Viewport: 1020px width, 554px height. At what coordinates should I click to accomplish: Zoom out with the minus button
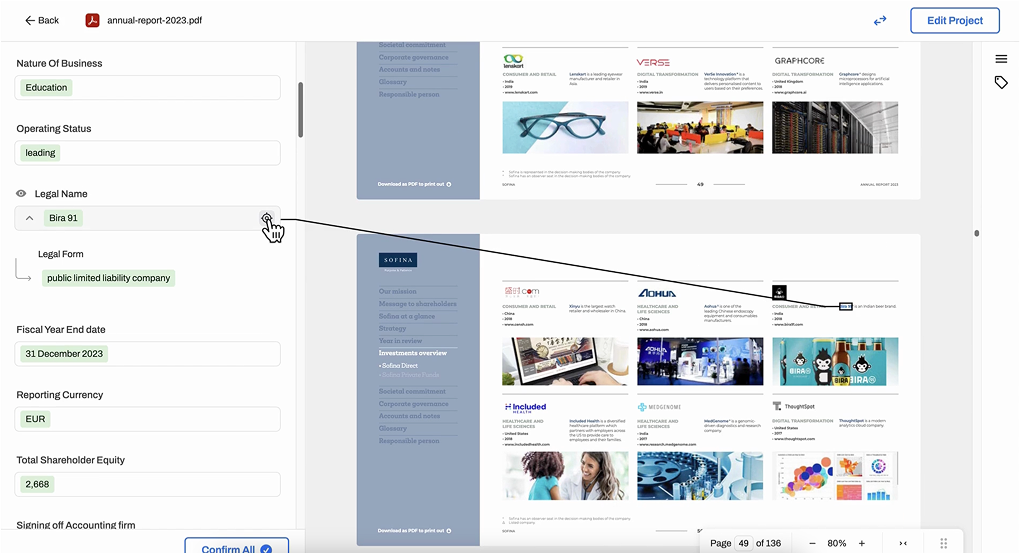click(812, 543)
